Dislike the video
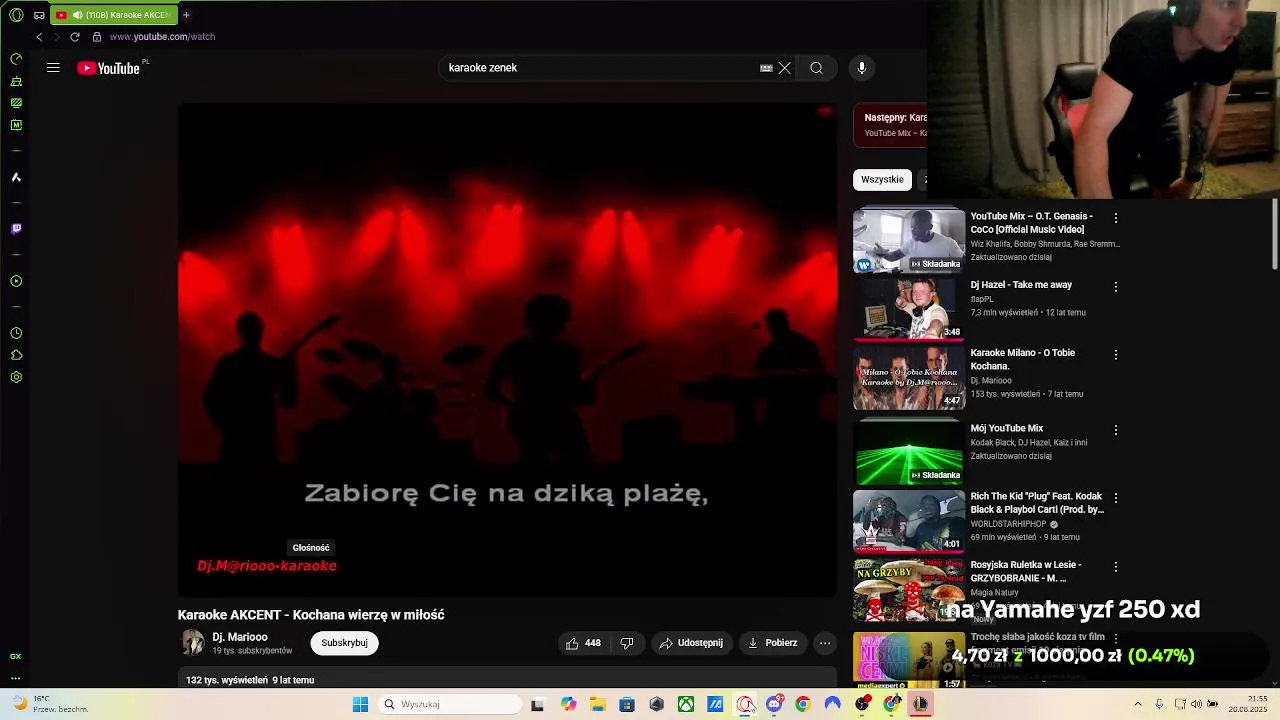 click(627, 643)
